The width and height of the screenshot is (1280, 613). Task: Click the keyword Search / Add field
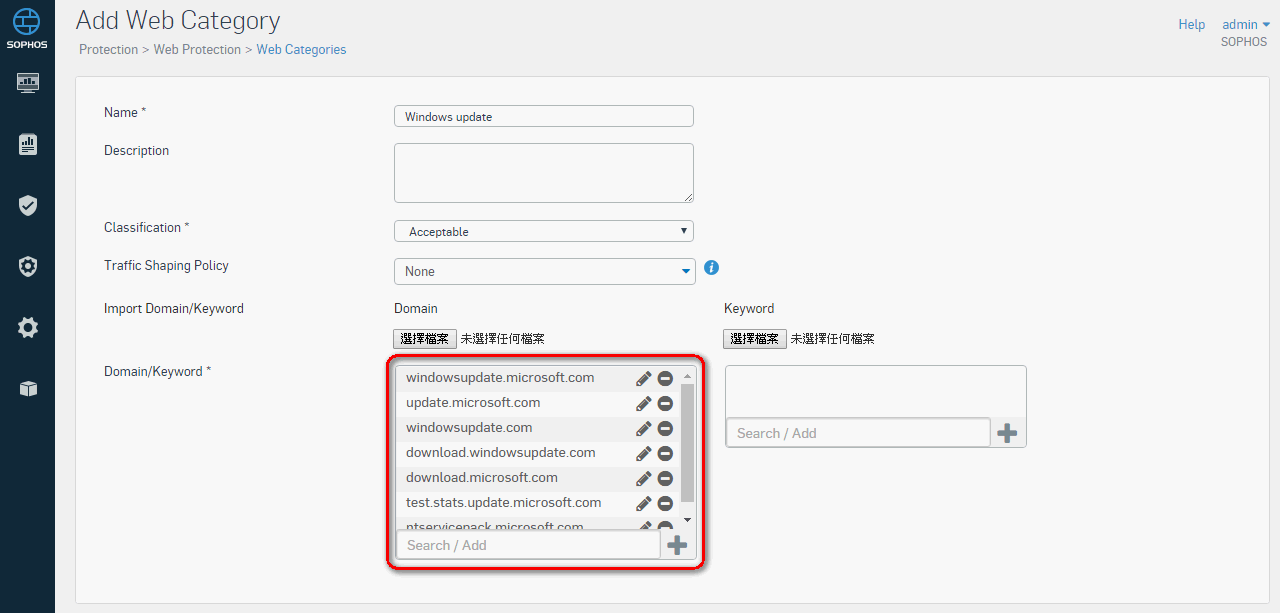(858, 433)
